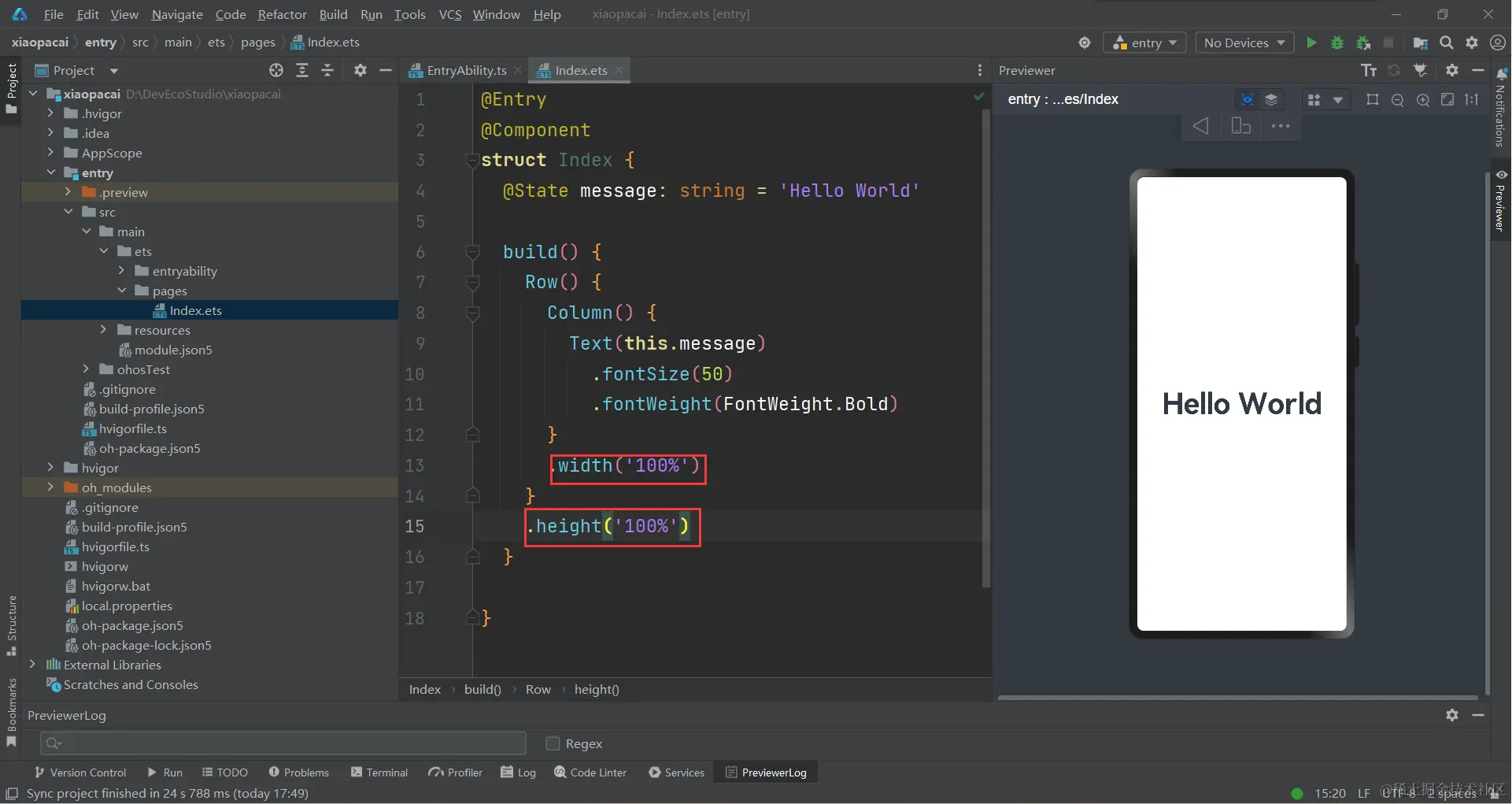
Task: Toggle the Structure side tab
Action: [x=11, y=625]
